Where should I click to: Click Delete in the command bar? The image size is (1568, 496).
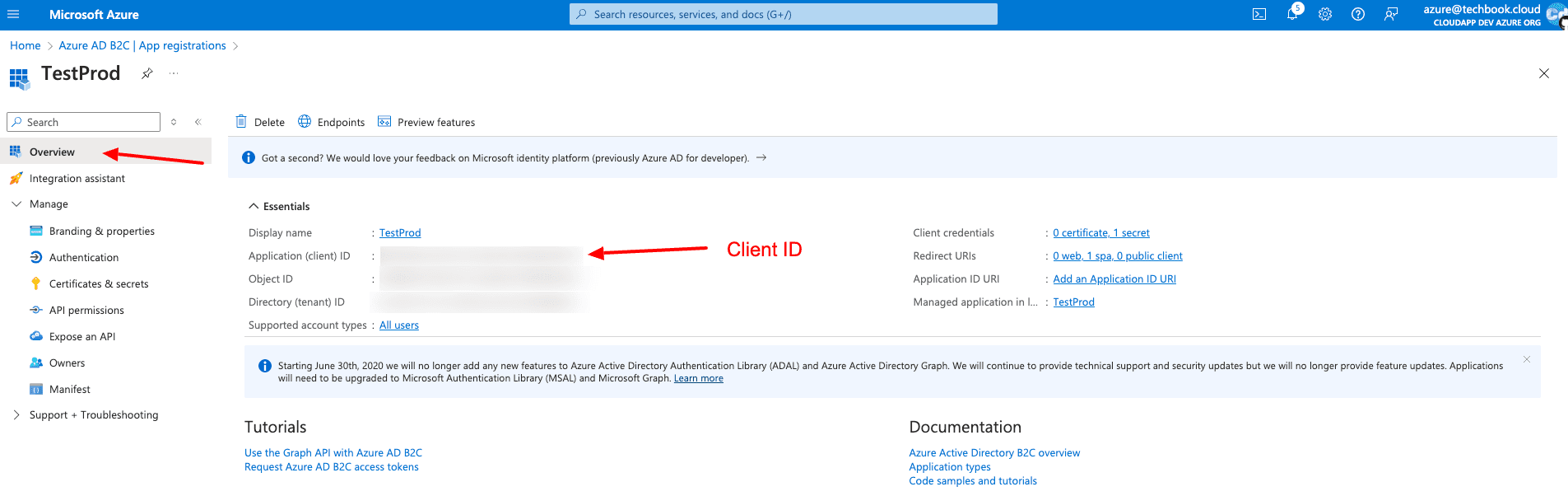(260, 122)
